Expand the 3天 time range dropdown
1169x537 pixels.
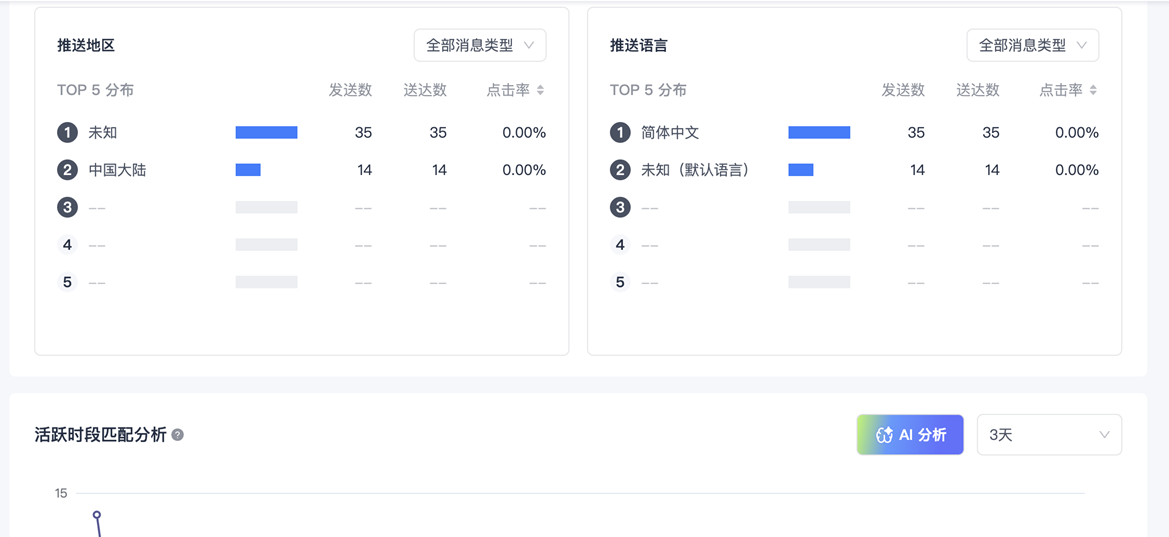tap(1048, 435)
